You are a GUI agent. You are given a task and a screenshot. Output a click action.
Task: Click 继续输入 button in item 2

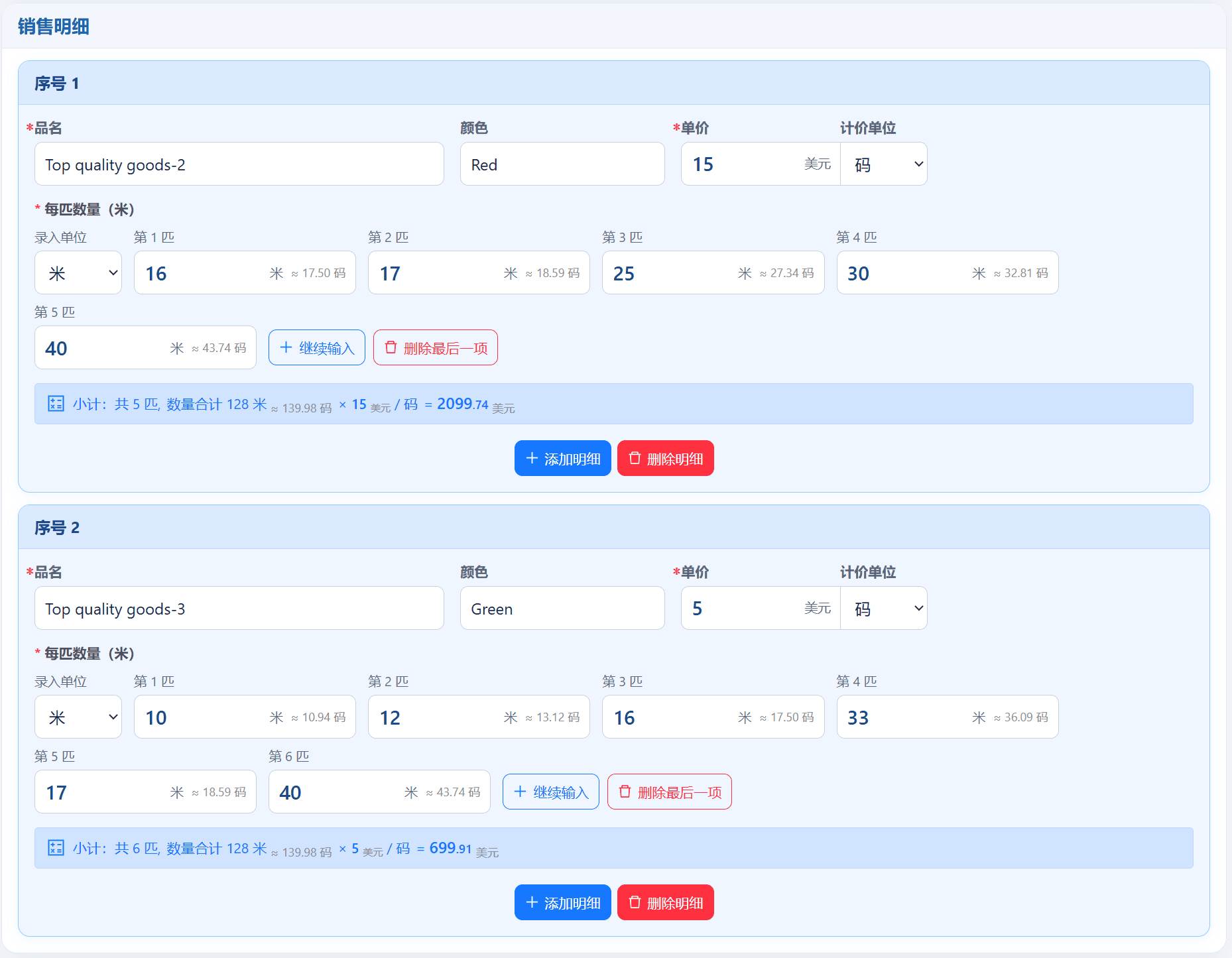pyautogui.click(x=551, y=792)
